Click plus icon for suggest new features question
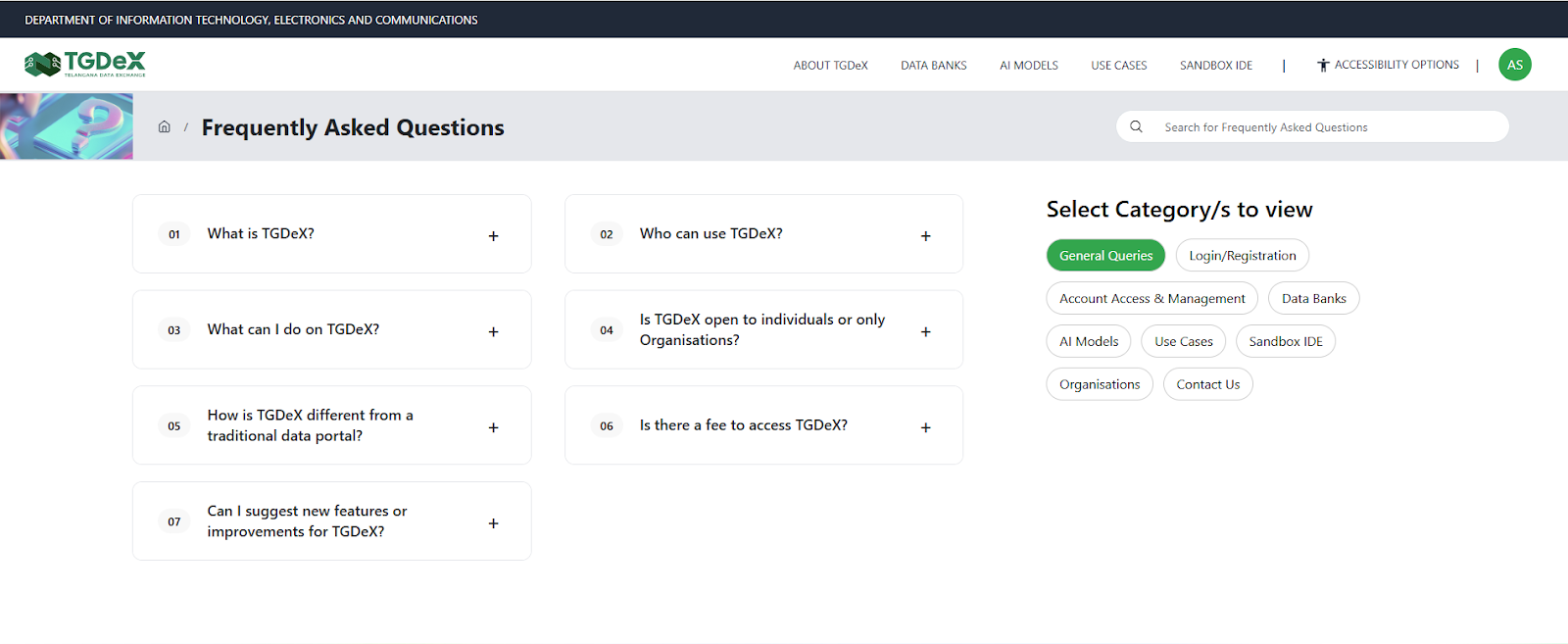Image resolution: width=1568 pixels, height=644 pixels. click(493, 523)
